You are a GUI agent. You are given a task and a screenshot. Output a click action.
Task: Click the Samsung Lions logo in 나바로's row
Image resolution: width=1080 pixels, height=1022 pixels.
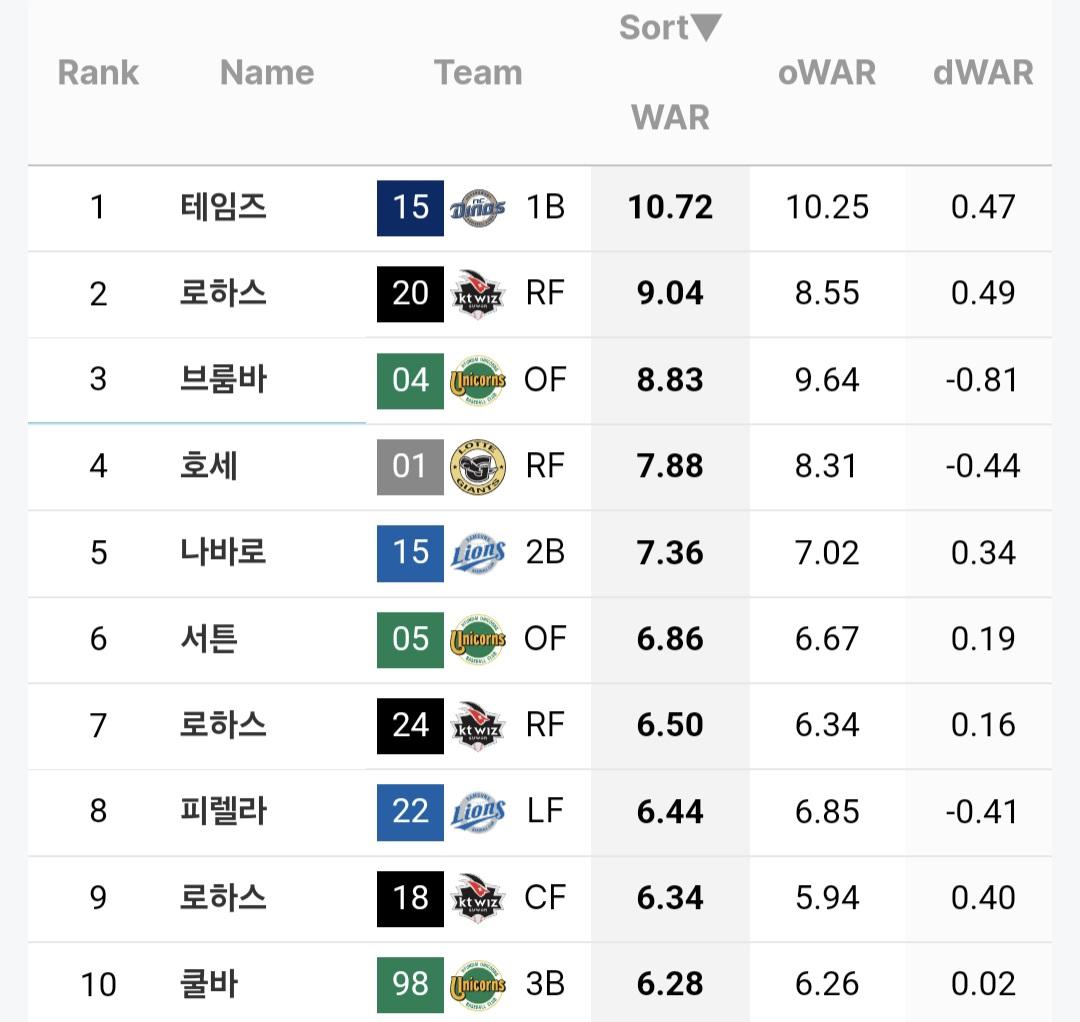click(477, 553)
